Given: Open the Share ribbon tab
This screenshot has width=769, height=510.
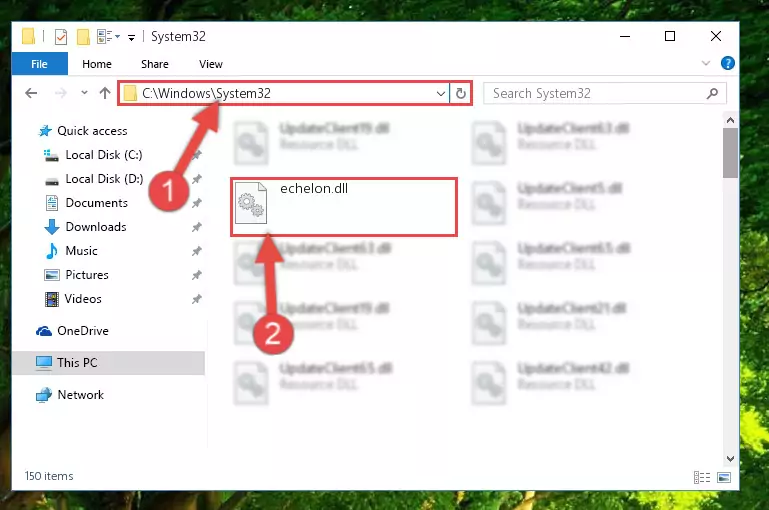Looking at the screenshot, I should coord(154,64).
